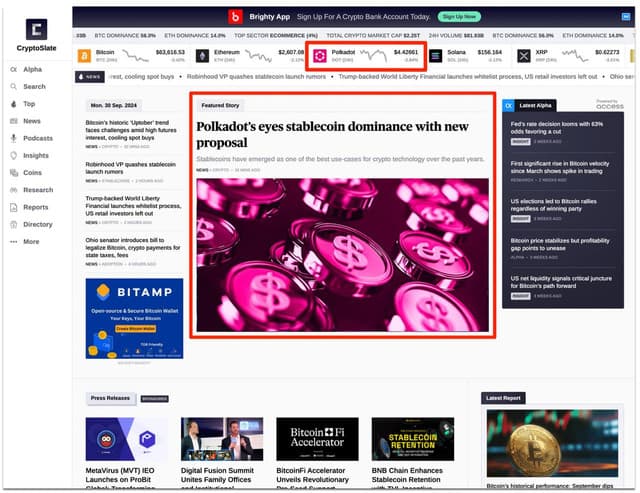
Task: Click the red Brighty App icon
Action: (235, 17)
